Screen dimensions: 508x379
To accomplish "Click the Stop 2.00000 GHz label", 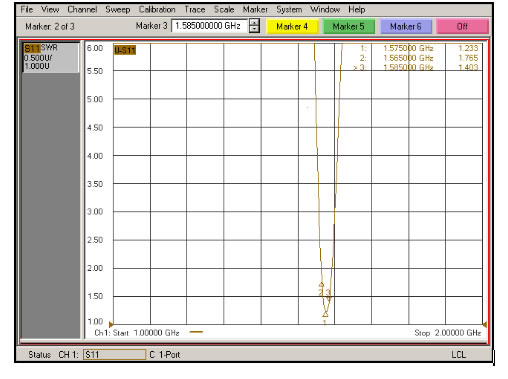I will (x=448, y=333).
